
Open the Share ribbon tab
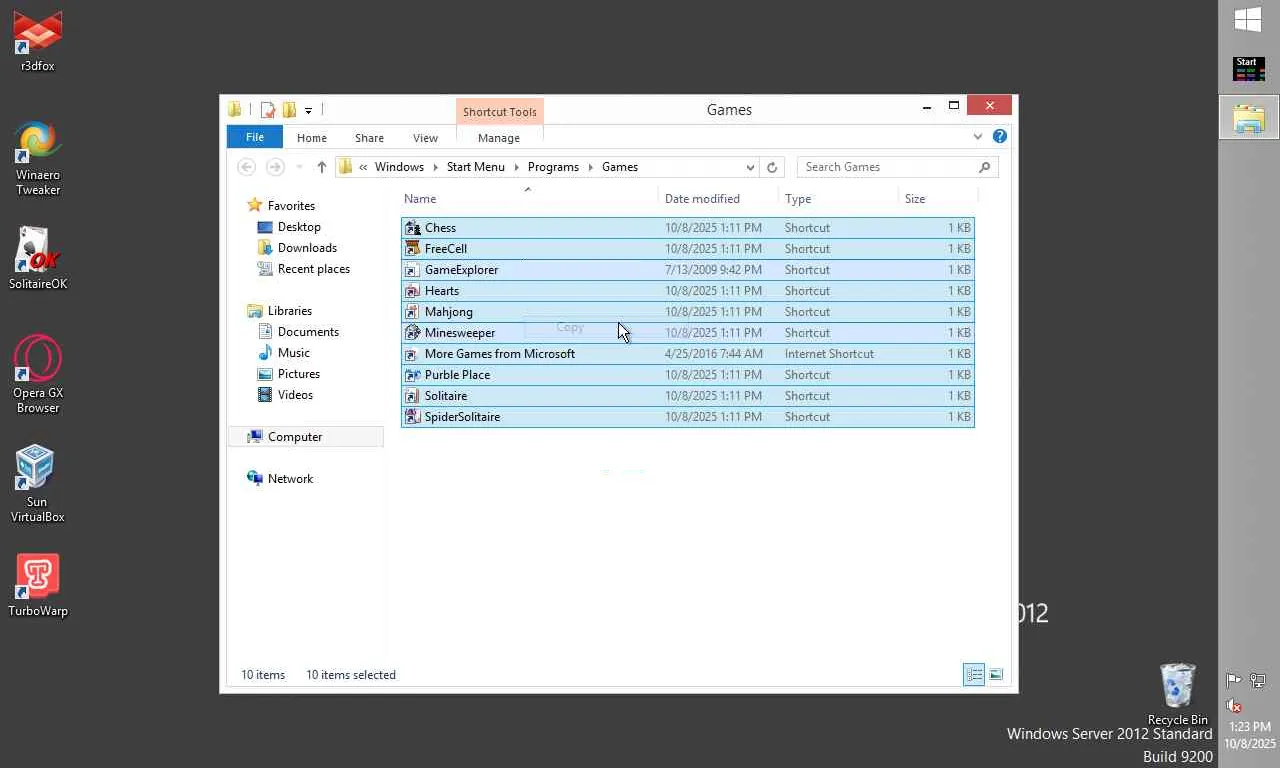click(369, 138)
